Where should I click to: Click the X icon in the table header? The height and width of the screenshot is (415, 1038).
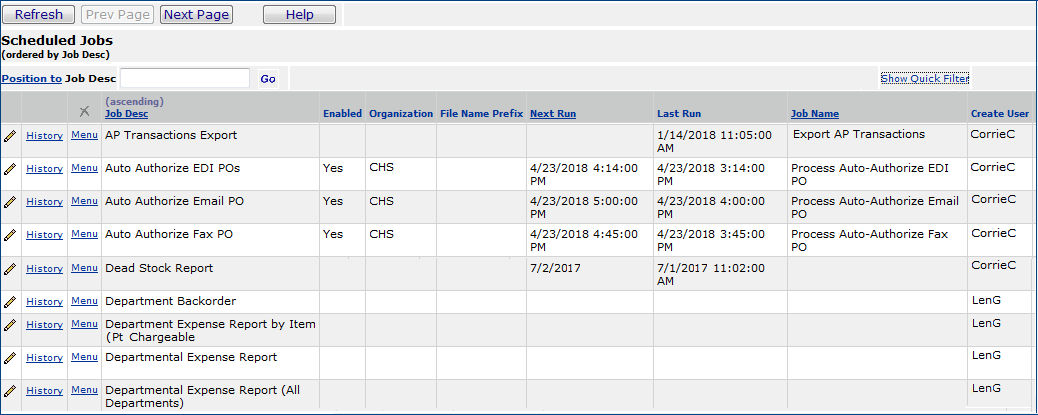coord(84,110)
